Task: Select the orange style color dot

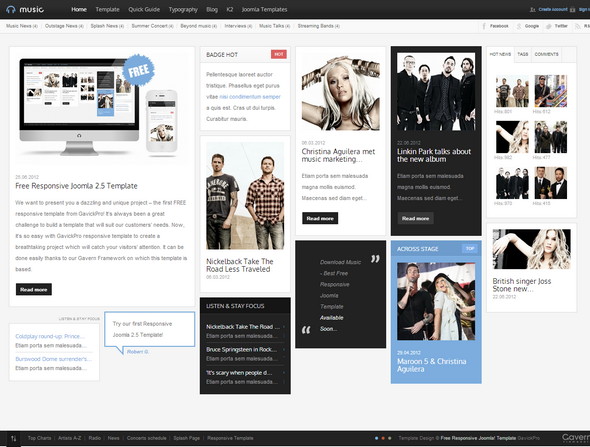Action: 383,438
